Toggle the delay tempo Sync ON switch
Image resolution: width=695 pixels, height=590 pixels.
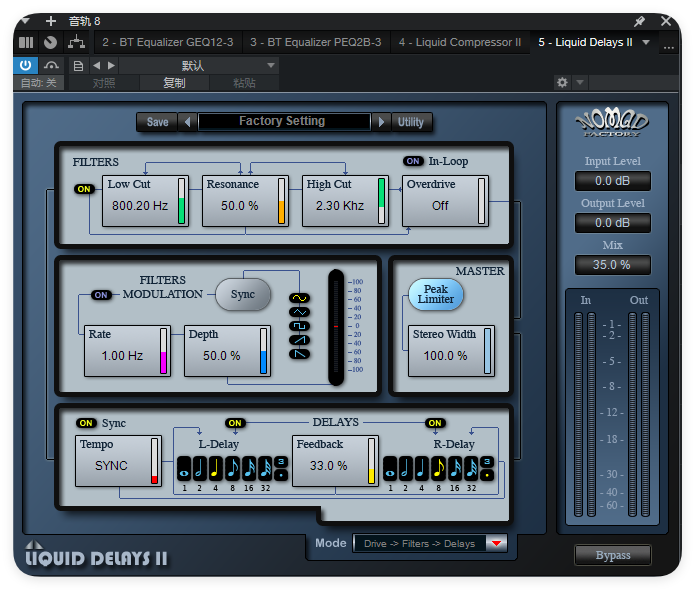[86, 423]
